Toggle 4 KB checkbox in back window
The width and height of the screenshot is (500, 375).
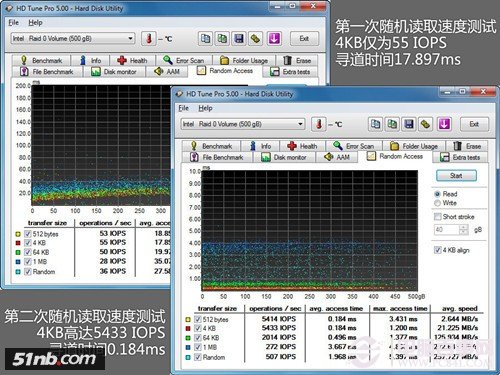pyautogui.click(x=28, y=243)
